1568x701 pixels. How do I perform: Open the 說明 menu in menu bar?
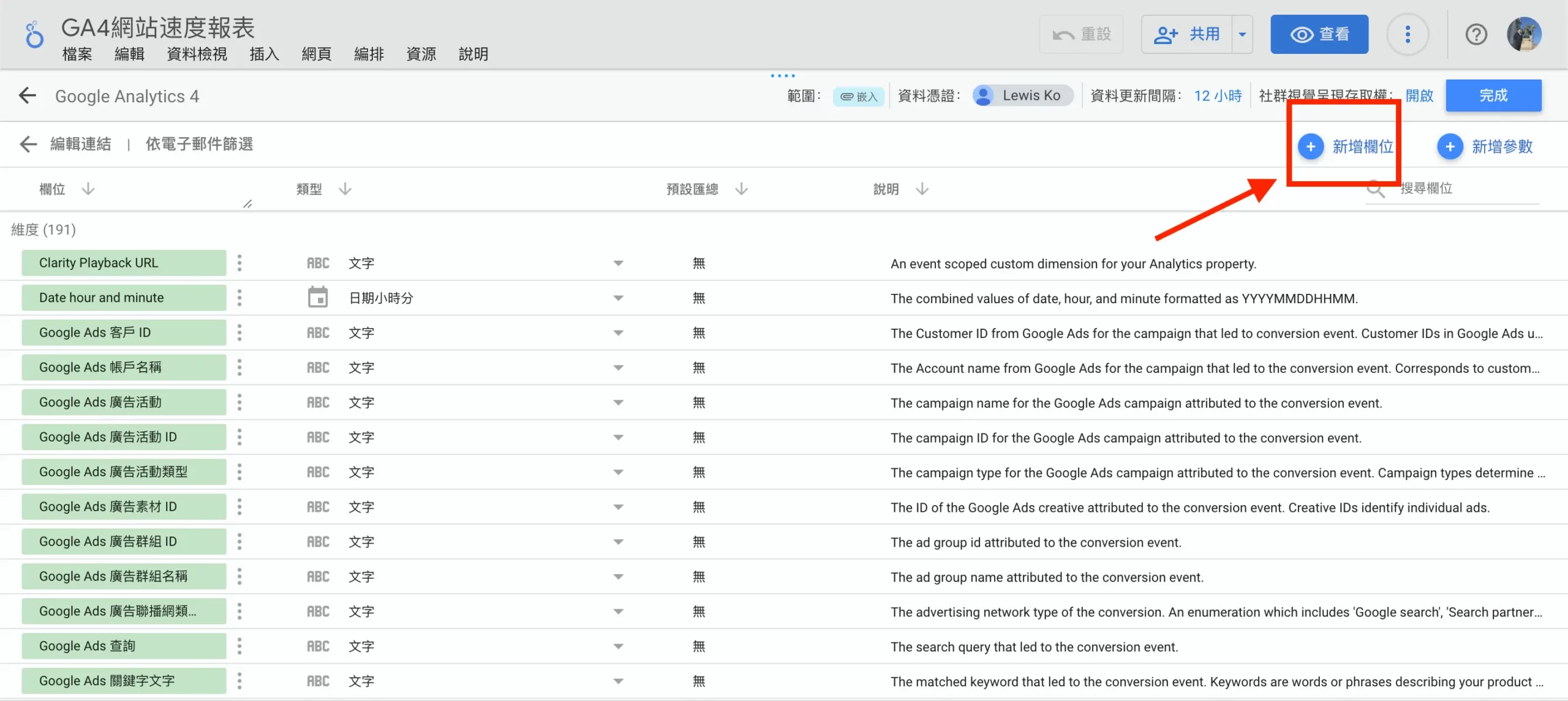tap(473, 54)
